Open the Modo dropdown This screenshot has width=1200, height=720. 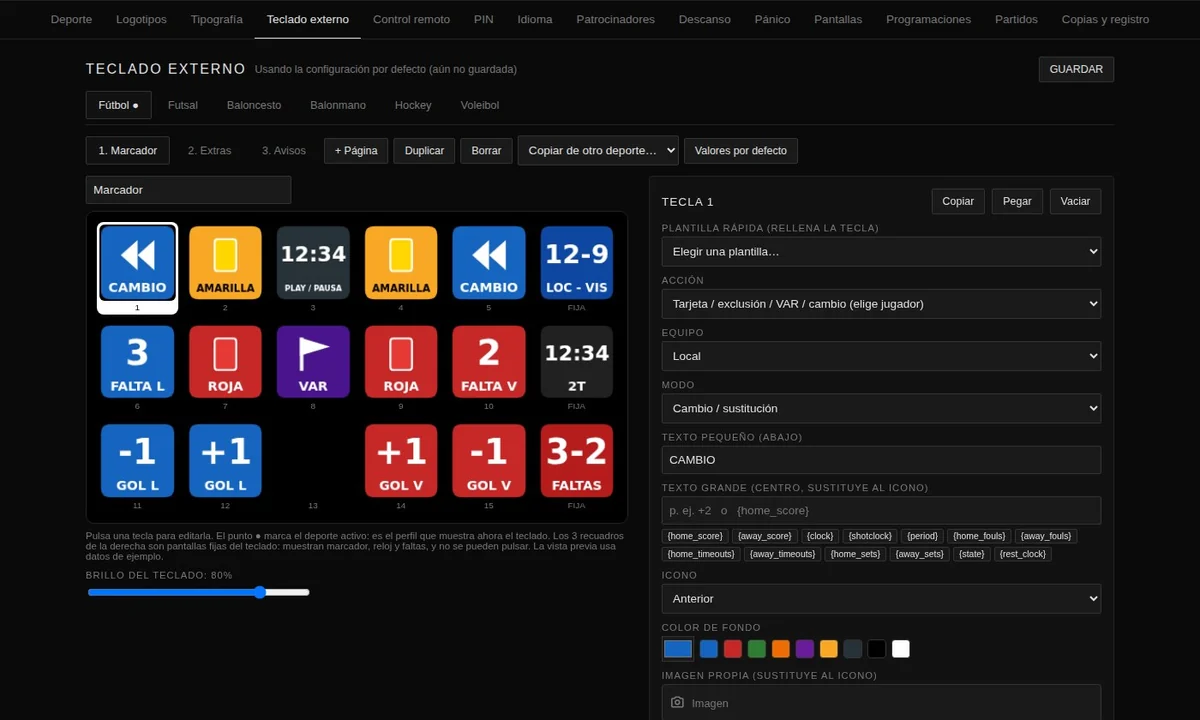point(881,408)
